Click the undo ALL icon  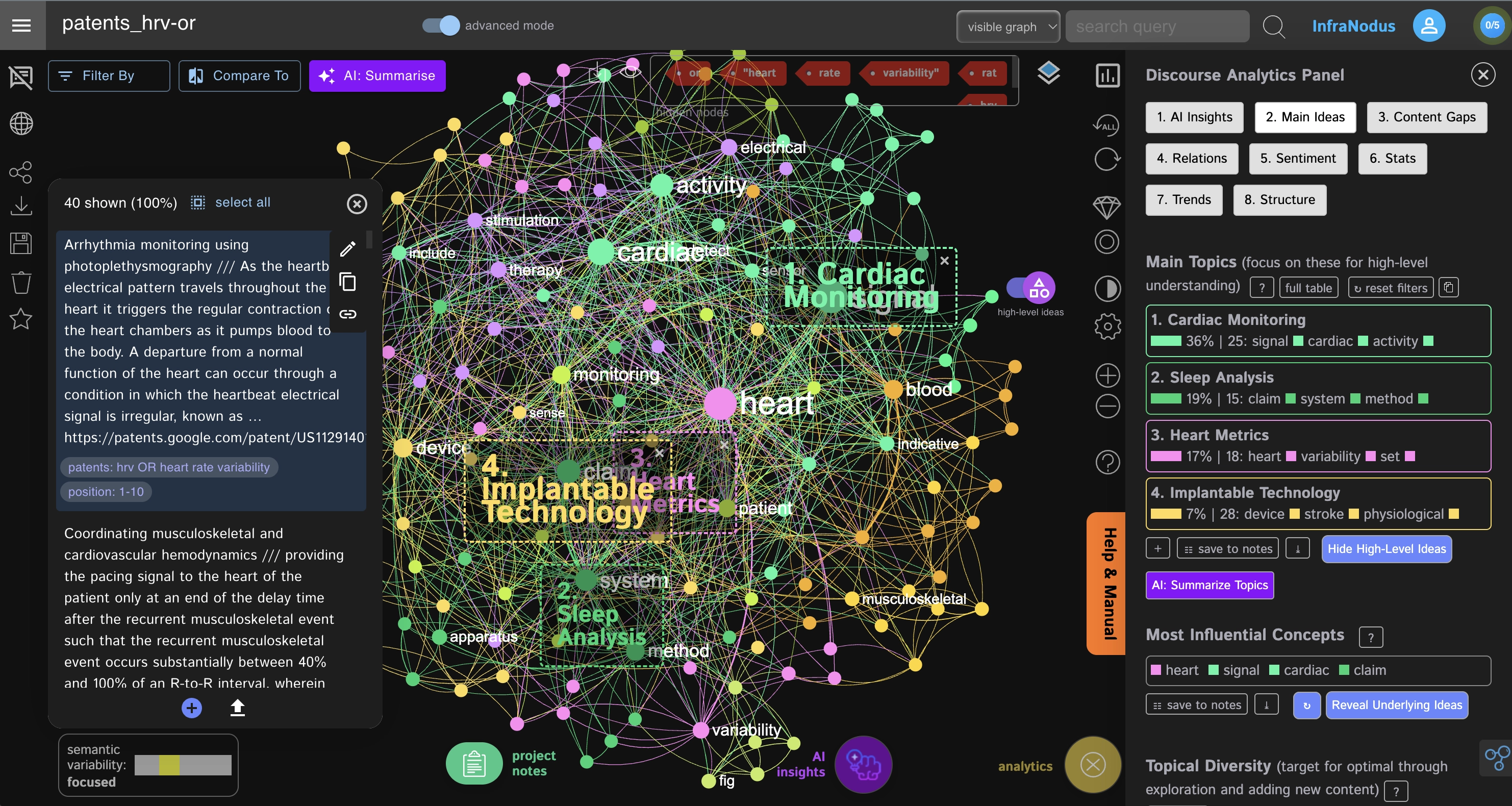tap(1106, 125)
